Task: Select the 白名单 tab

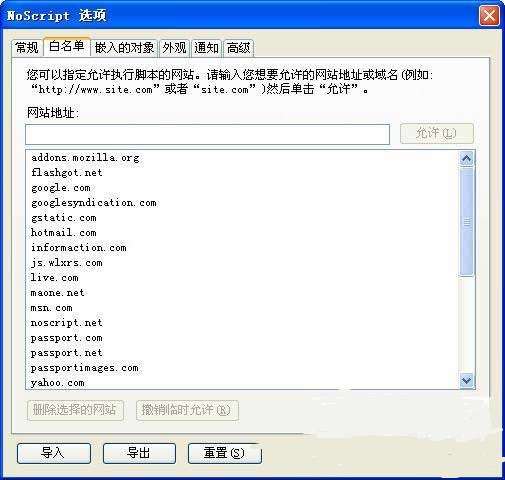Action: pos(66,46)
